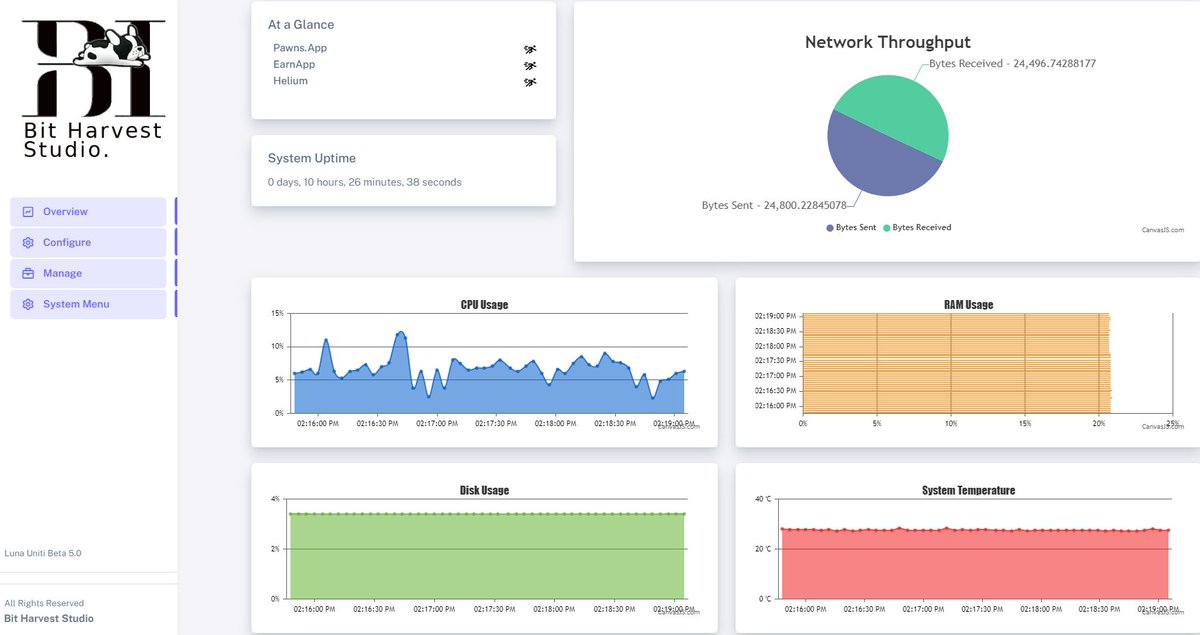This screenshot has height=635, width=1200.
Task: Click the EarnApp running status icon
Action: [x=530, y=66]
